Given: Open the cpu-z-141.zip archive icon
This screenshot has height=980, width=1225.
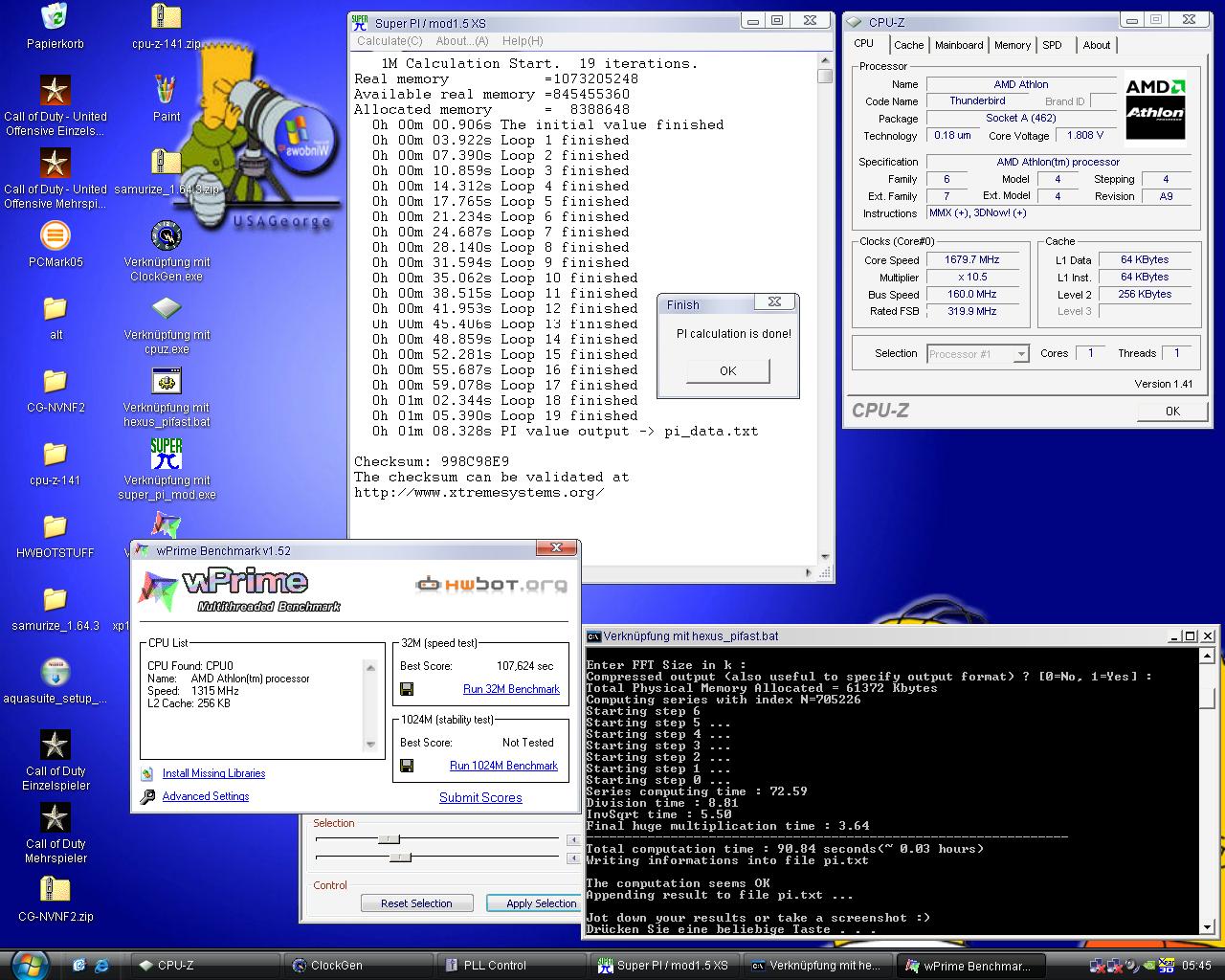Looking at the screenshot, I should [167, 16].
